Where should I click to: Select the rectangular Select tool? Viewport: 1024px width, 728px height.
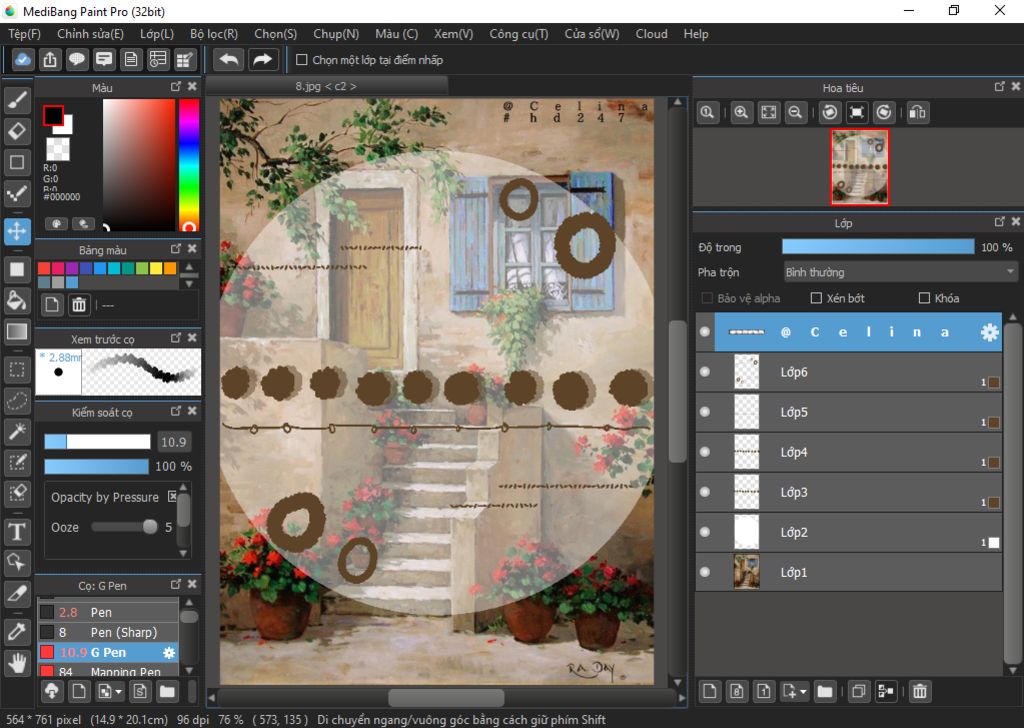tap(17, 370)
